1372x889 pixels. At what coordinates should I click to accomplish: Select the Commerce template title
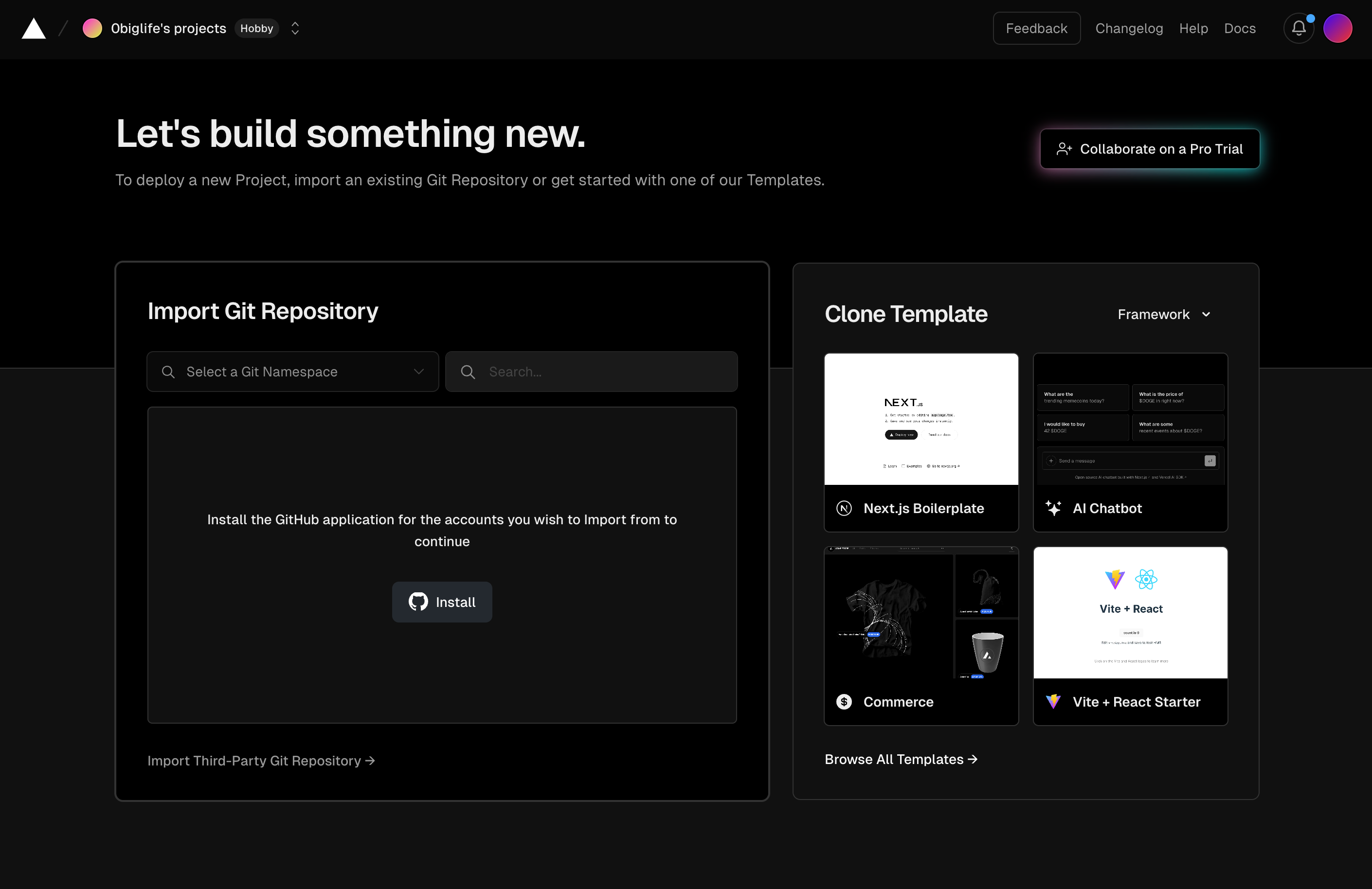pyautogui.click(x=898, y=702)
